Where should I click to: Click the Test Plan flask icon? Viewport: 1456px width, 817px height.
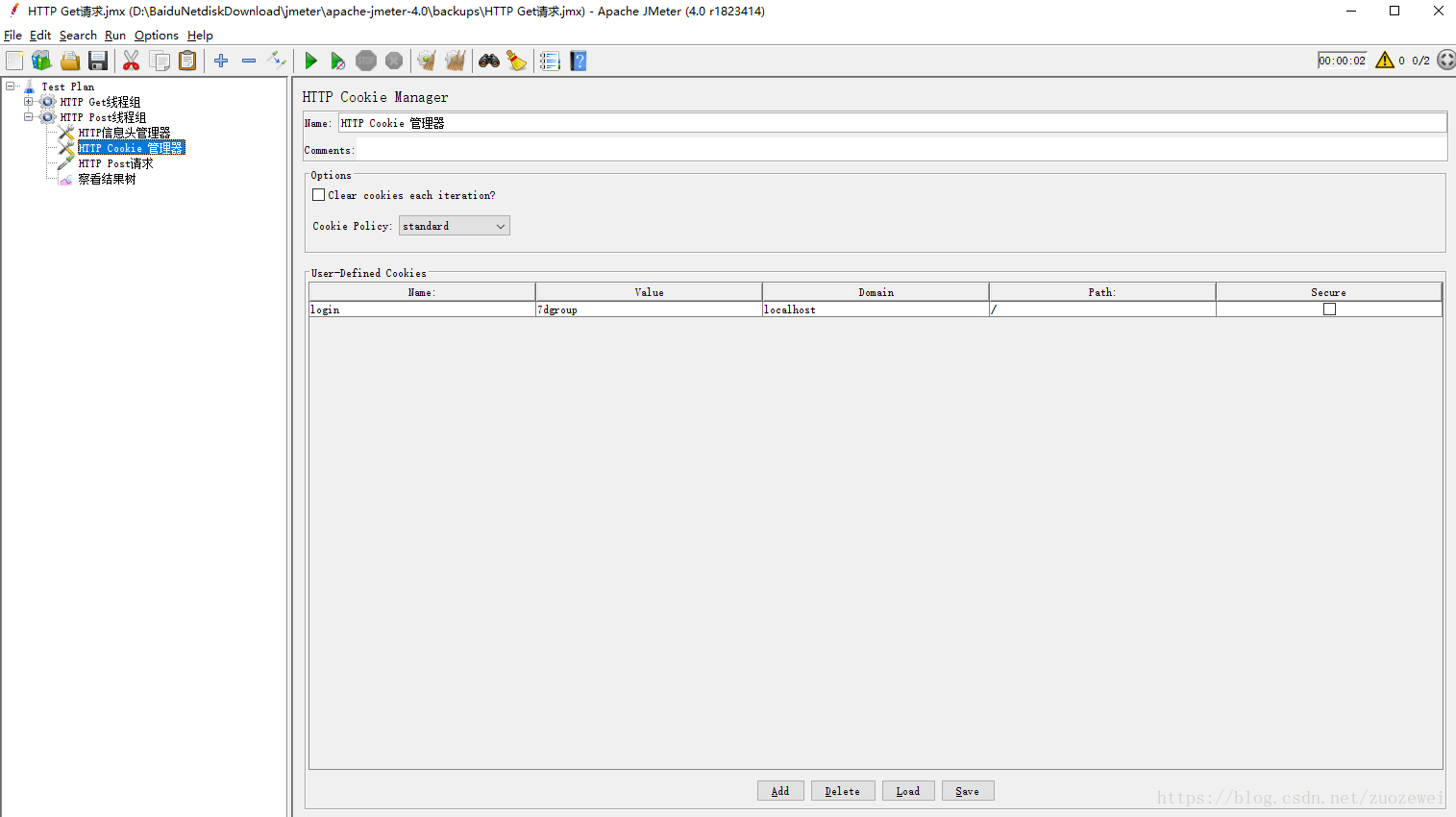[29, 87]
